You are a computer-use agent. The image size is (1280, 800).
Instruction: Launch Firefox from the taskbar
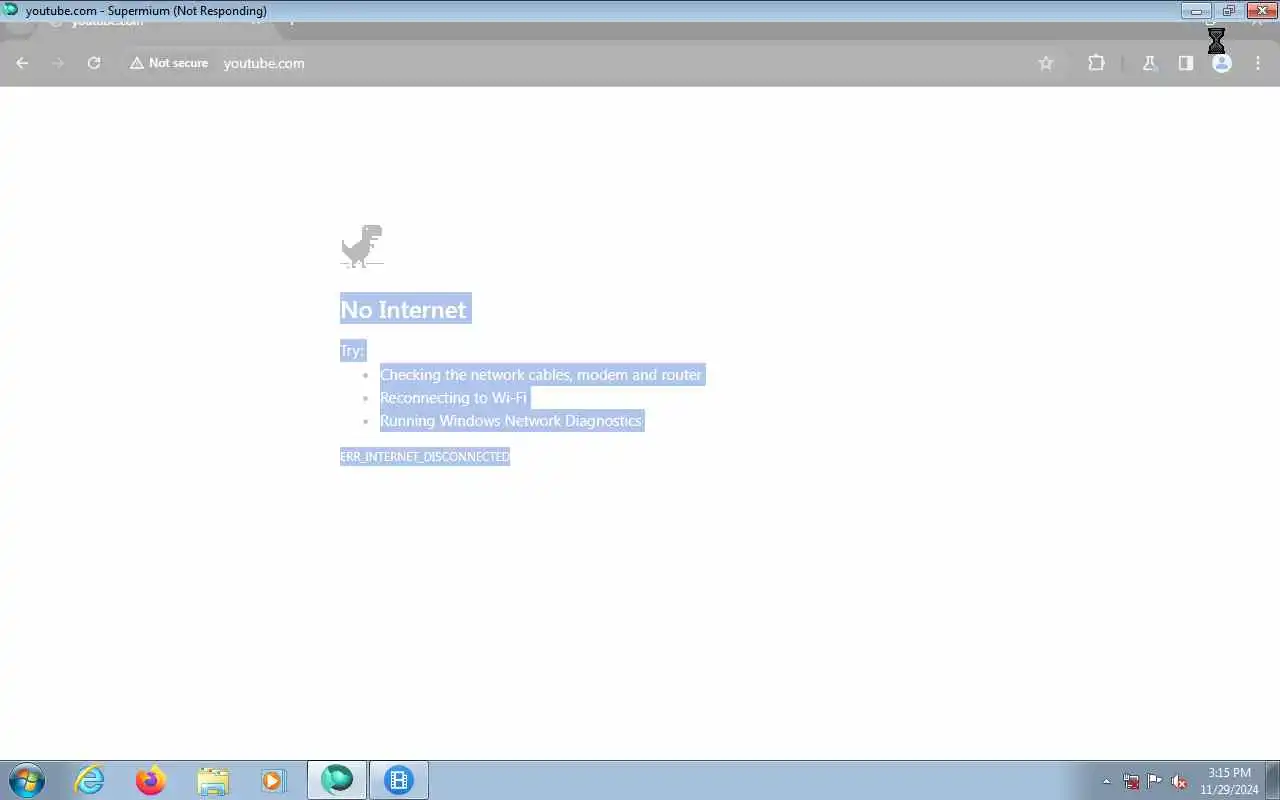pyautogui.click(x=151, y=780)
